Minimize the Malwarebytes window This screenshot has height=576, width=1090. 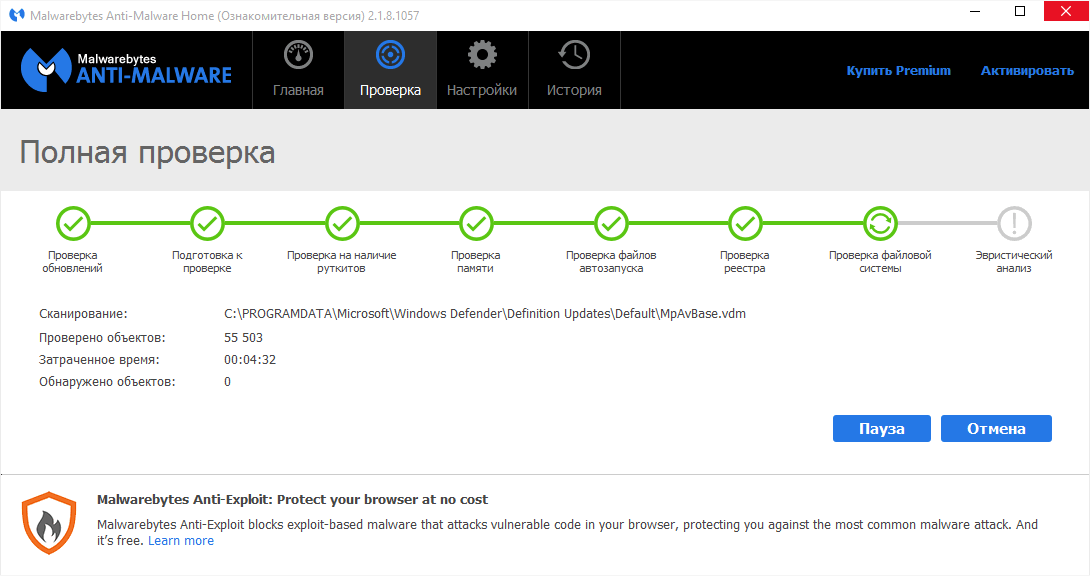pos(975,11)
